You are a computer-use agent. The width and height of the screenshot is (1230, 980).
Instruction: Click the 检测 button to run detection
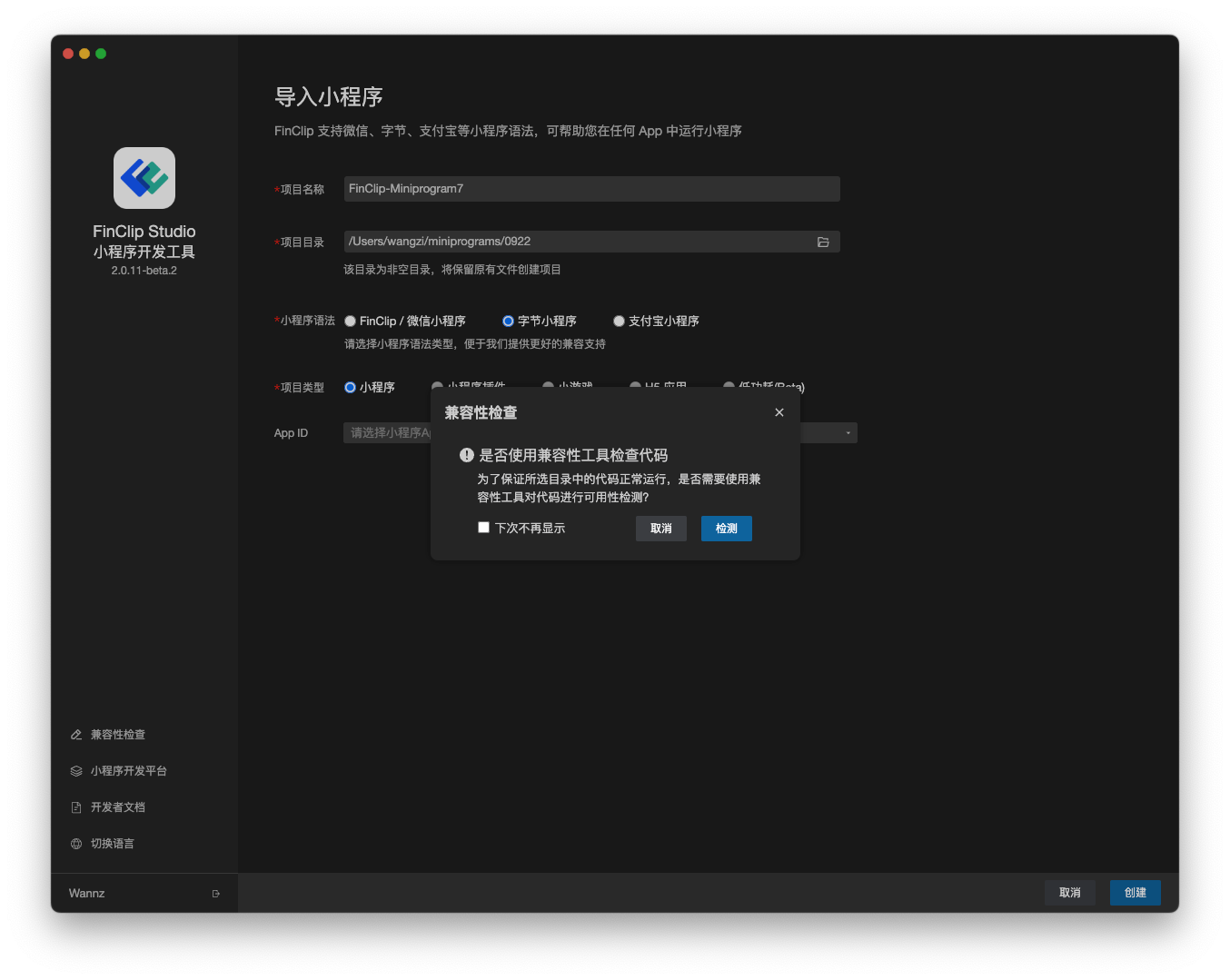[x=726, y=528]
